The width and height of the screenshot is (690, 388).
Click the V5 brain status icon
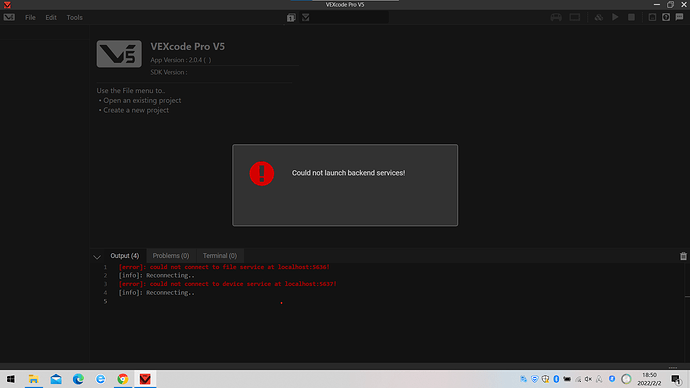[x=575, y=17]
